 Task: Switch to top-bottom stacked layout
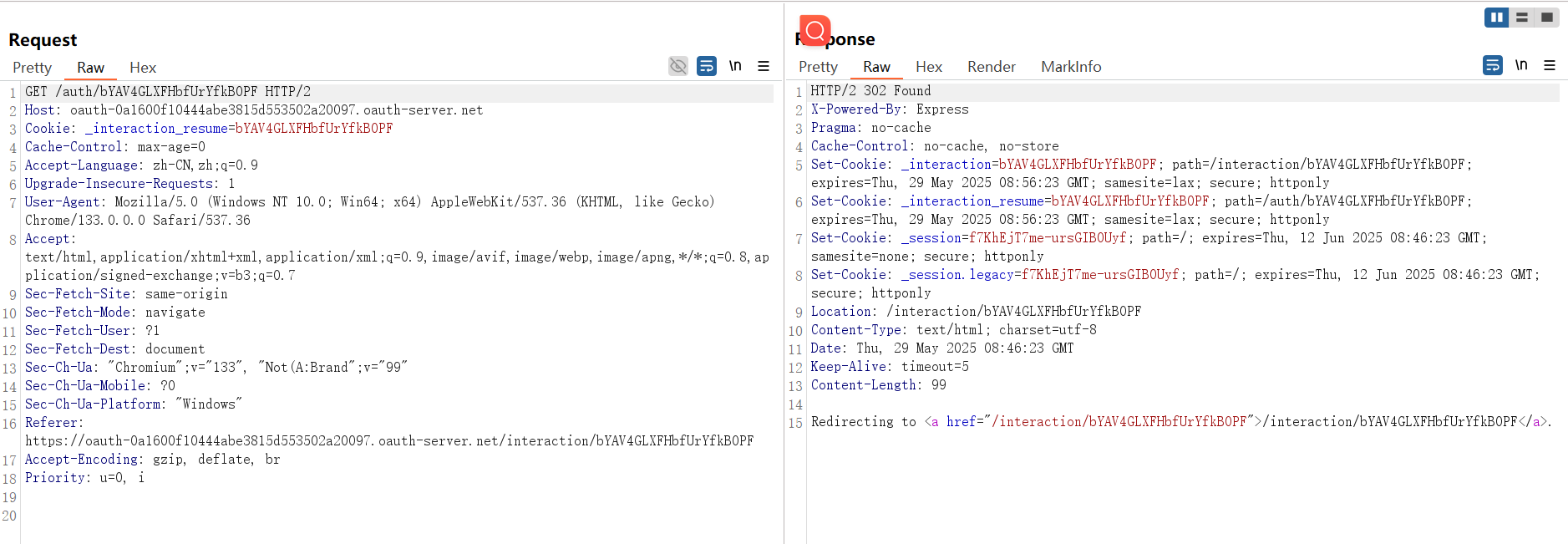1522,18
